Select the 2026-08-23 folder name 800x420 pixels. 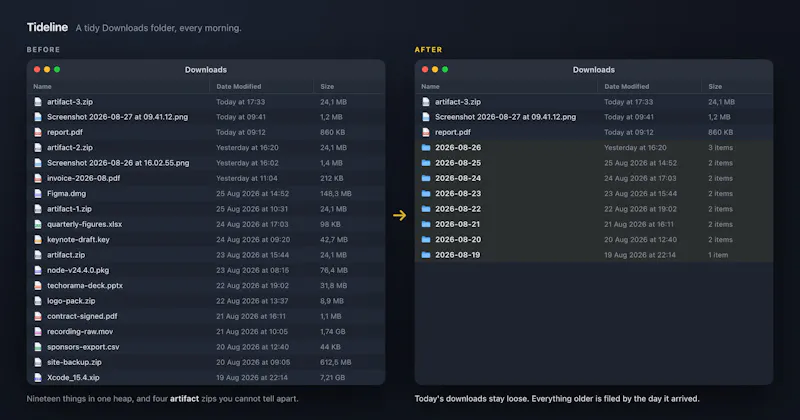click(458, 193)
